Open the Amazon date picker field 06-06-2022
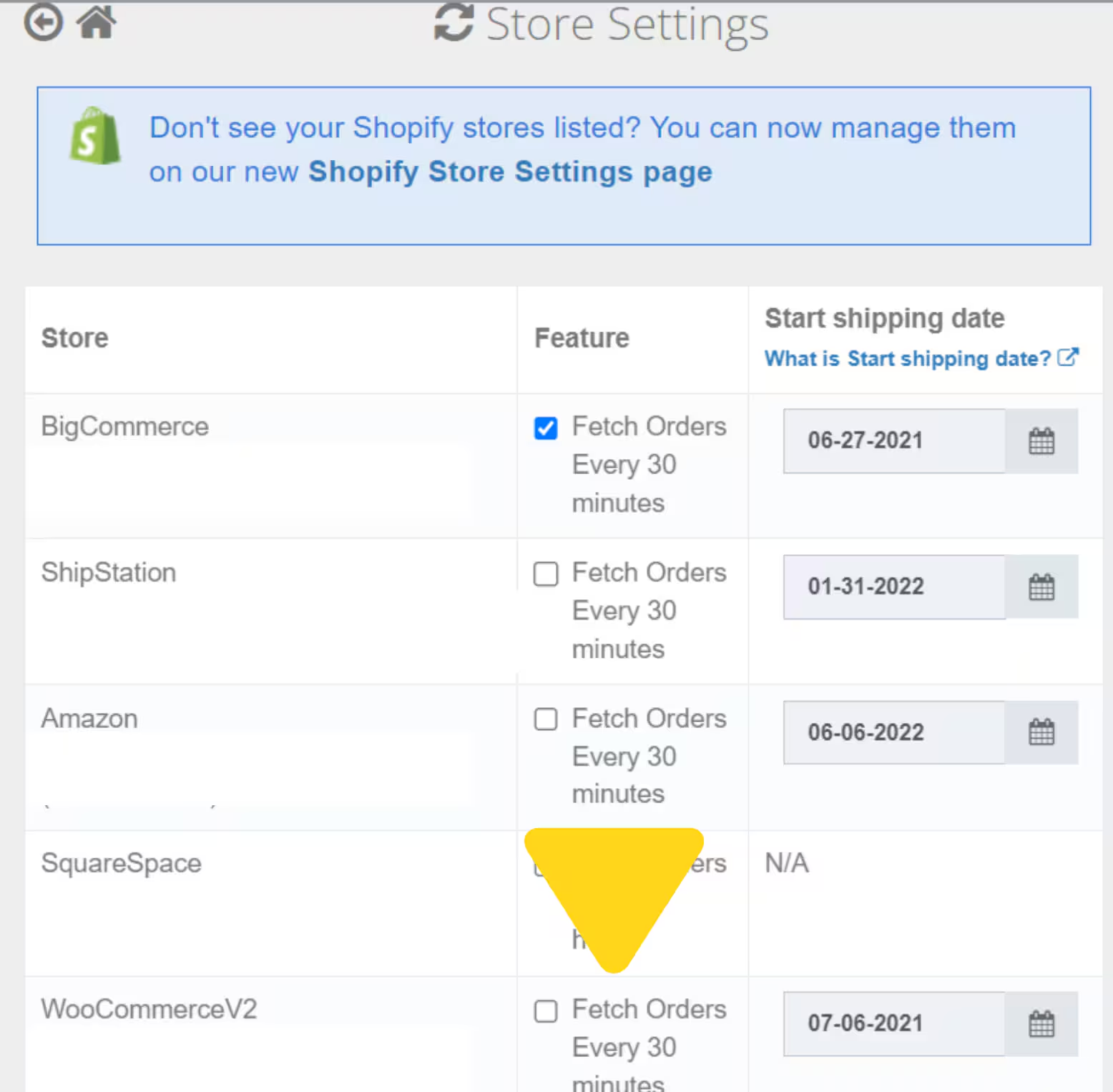Screen dimensions: 1113x1092 click(893, 732)
